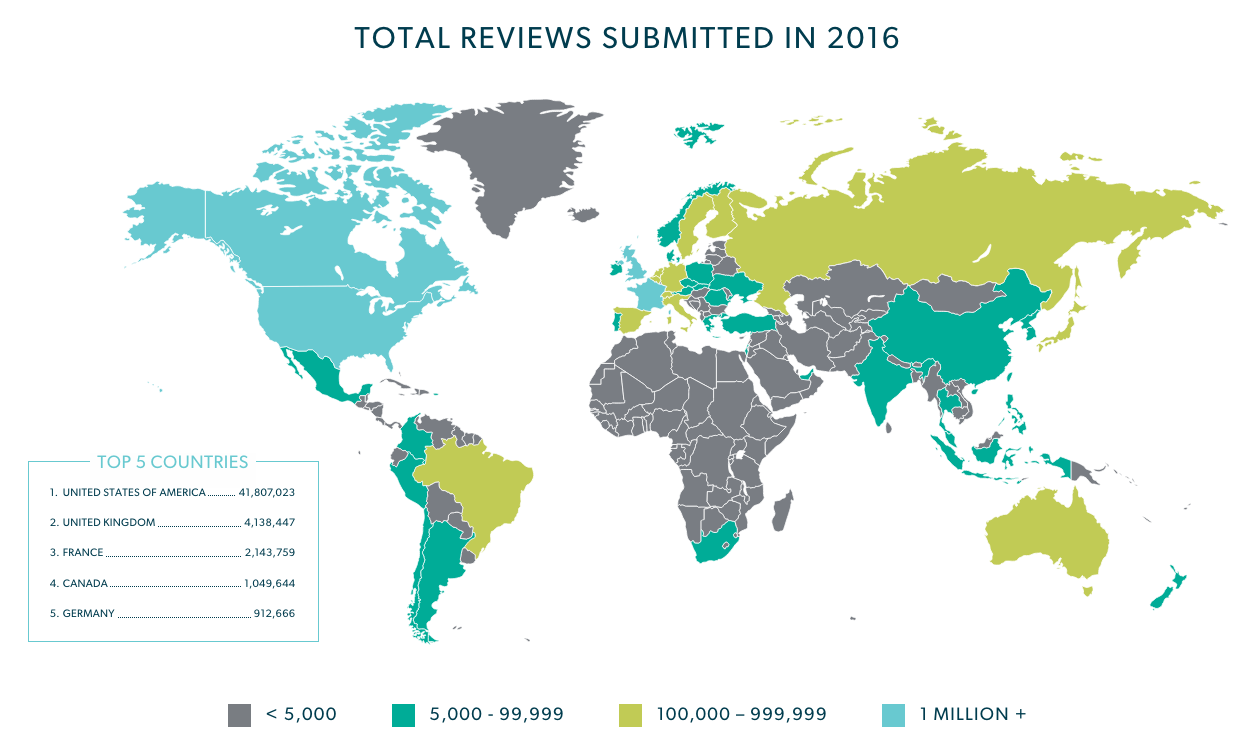
Task: Click the "Top 5 Countries" box heading
Action: click(172, 462)
